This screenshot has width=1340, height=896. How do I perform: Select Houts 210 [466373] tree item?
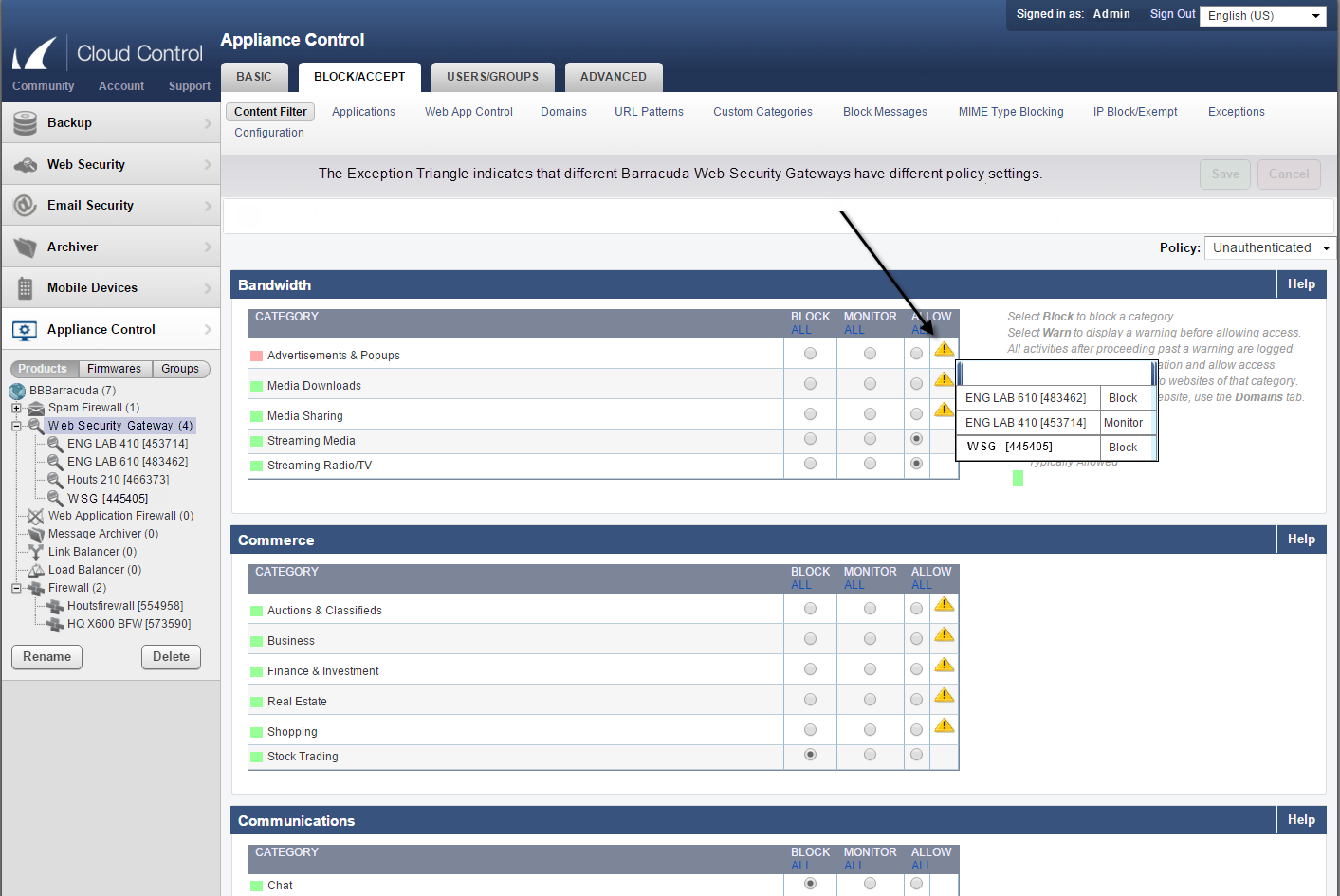tap(118, 480)
